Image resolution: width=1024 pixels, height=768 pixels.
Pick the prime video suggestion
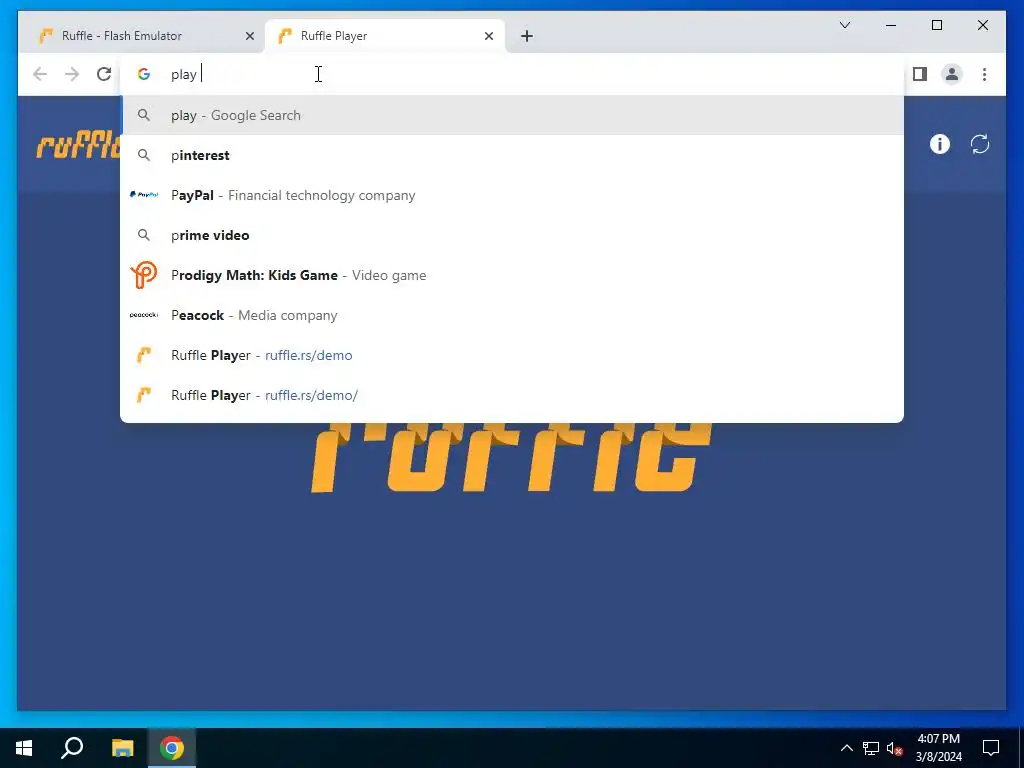[512, 235]
